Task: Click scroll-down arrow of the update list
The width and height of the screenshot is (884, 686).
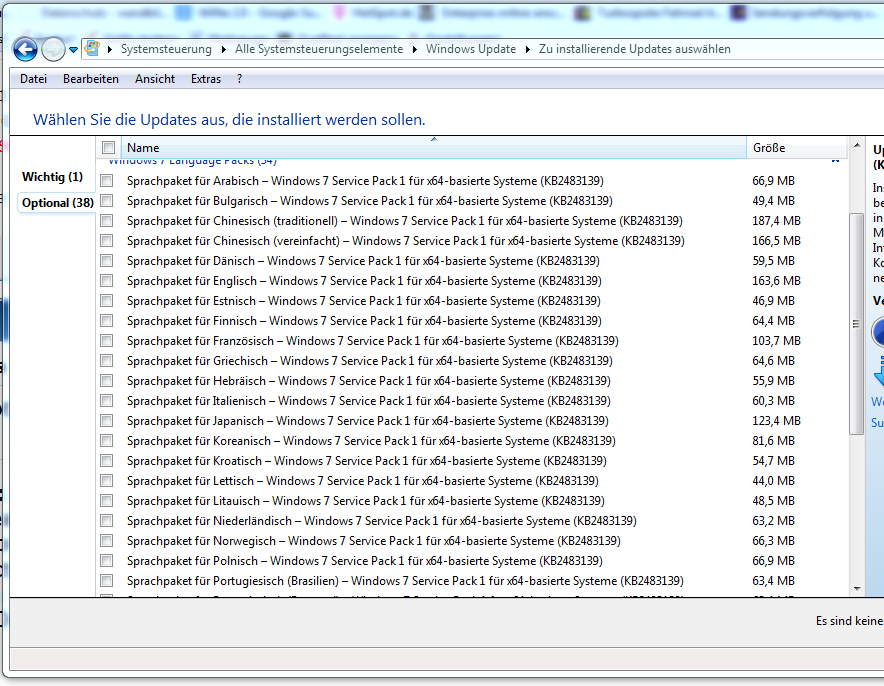Action: 857,588
